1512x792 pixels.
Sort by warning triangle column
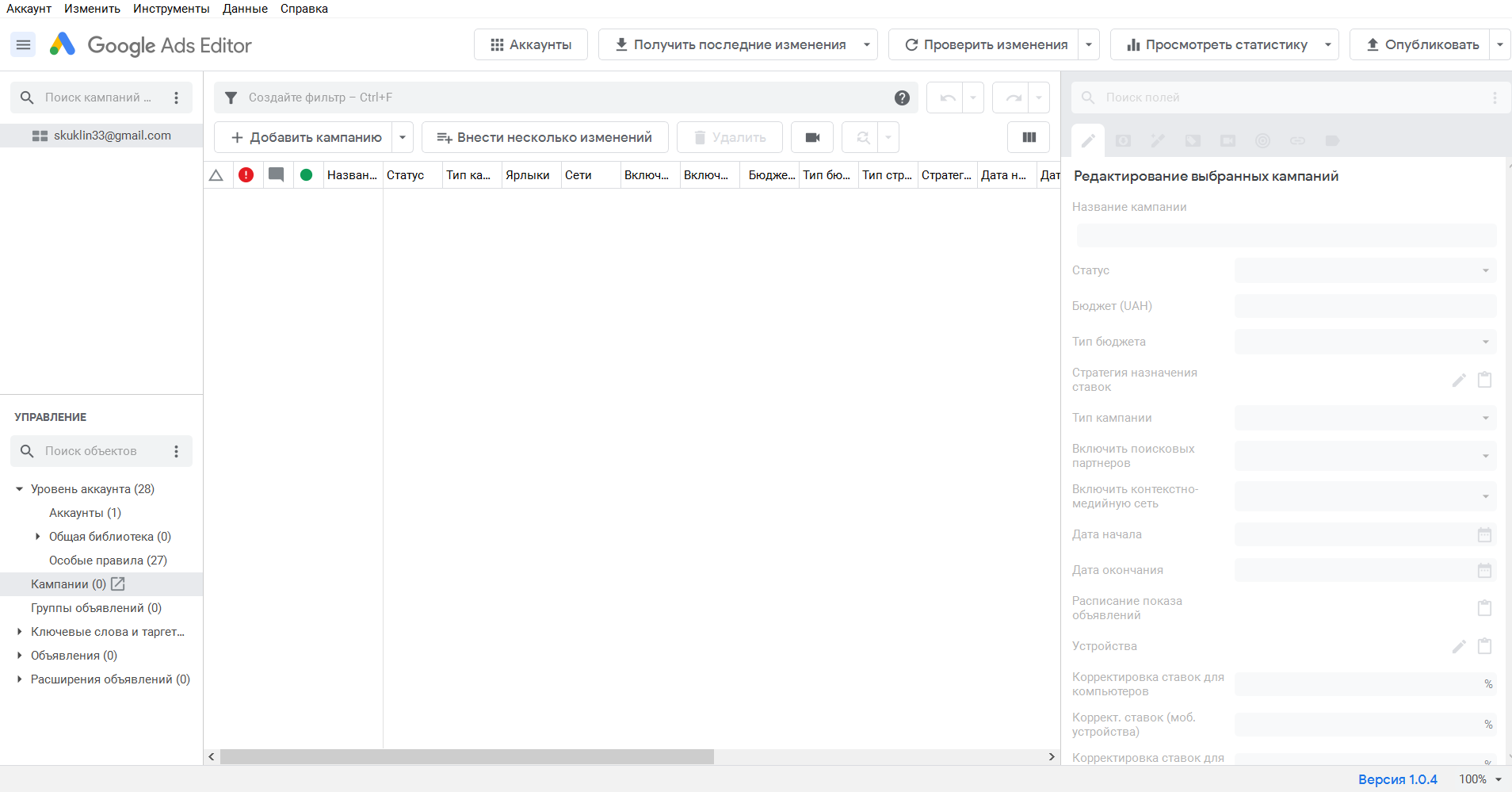(x=216, y=175)
